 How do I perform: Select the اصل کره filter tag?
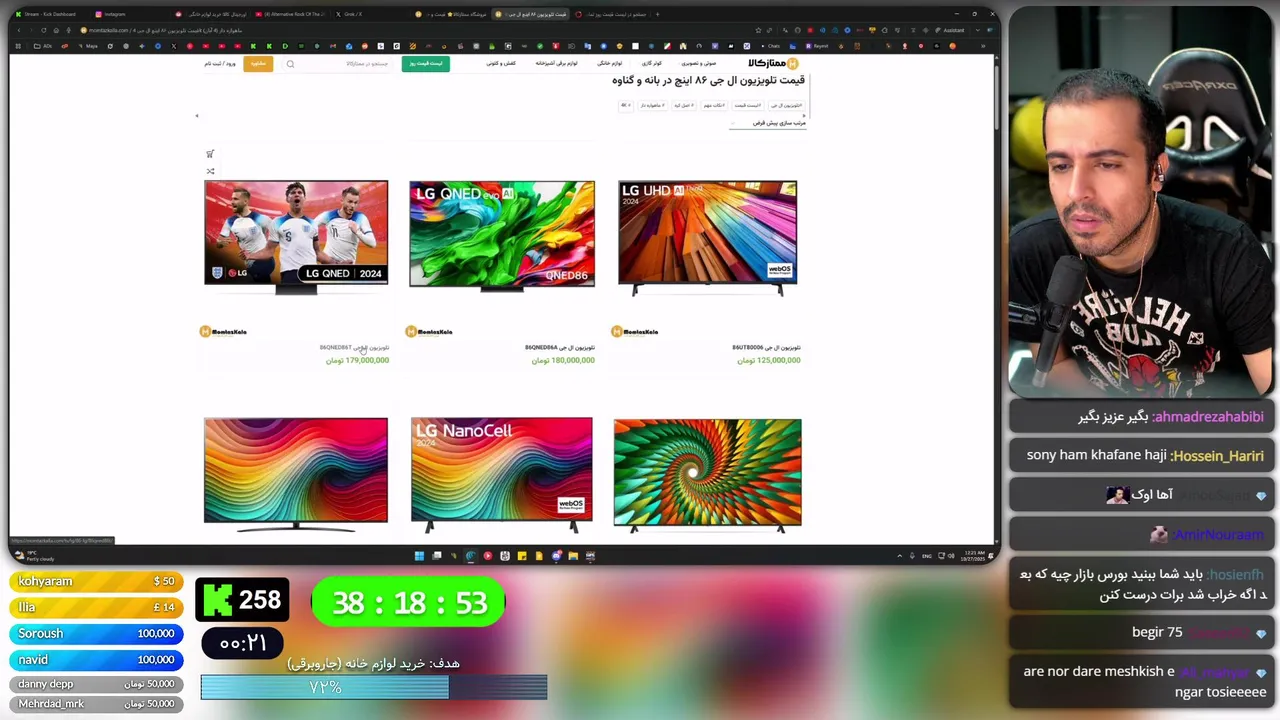tap(684, 105)
